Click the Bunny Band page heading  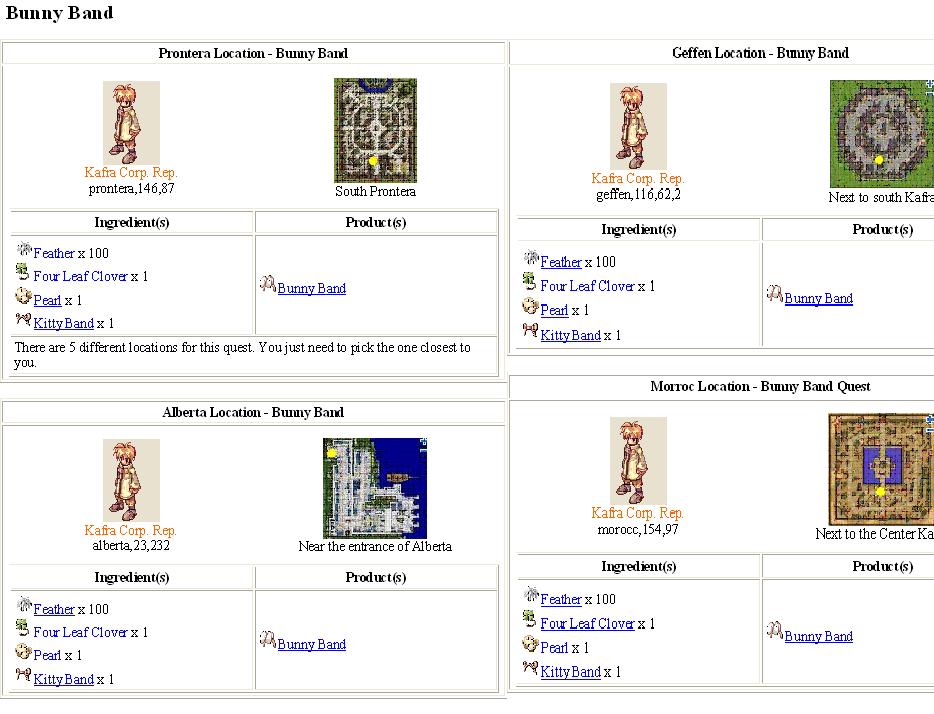point(59,13)
